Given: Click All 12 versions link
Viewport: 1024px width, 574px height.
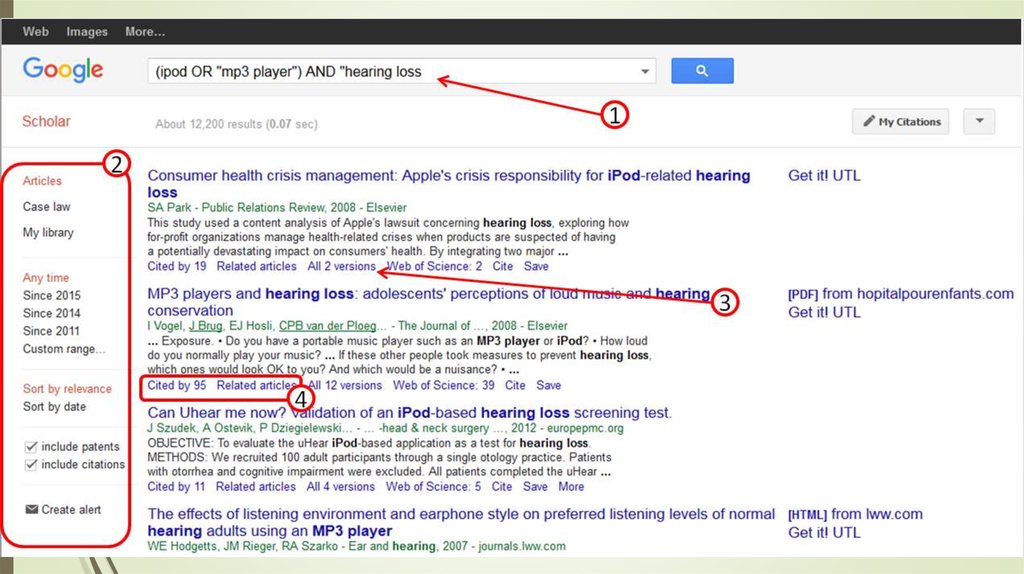Looking at the screenshot, I should tap(345, 385).
